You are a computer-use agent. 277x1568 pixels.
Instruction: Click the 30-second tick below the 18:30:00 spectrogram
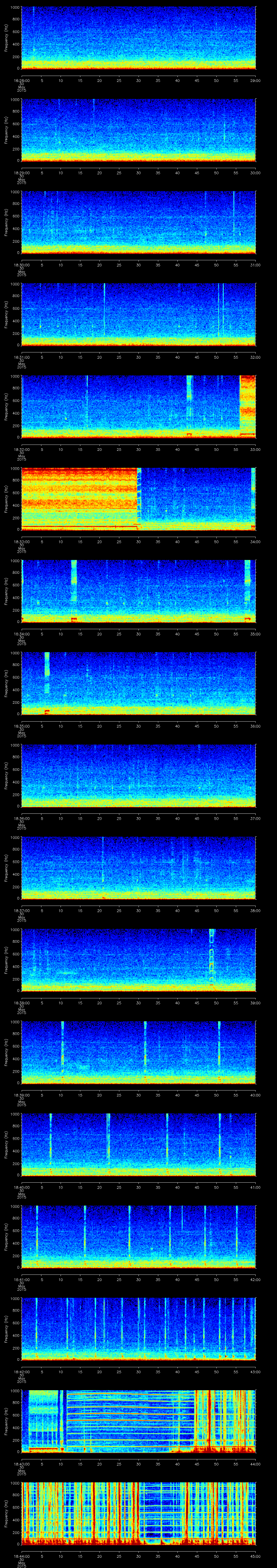139,265
